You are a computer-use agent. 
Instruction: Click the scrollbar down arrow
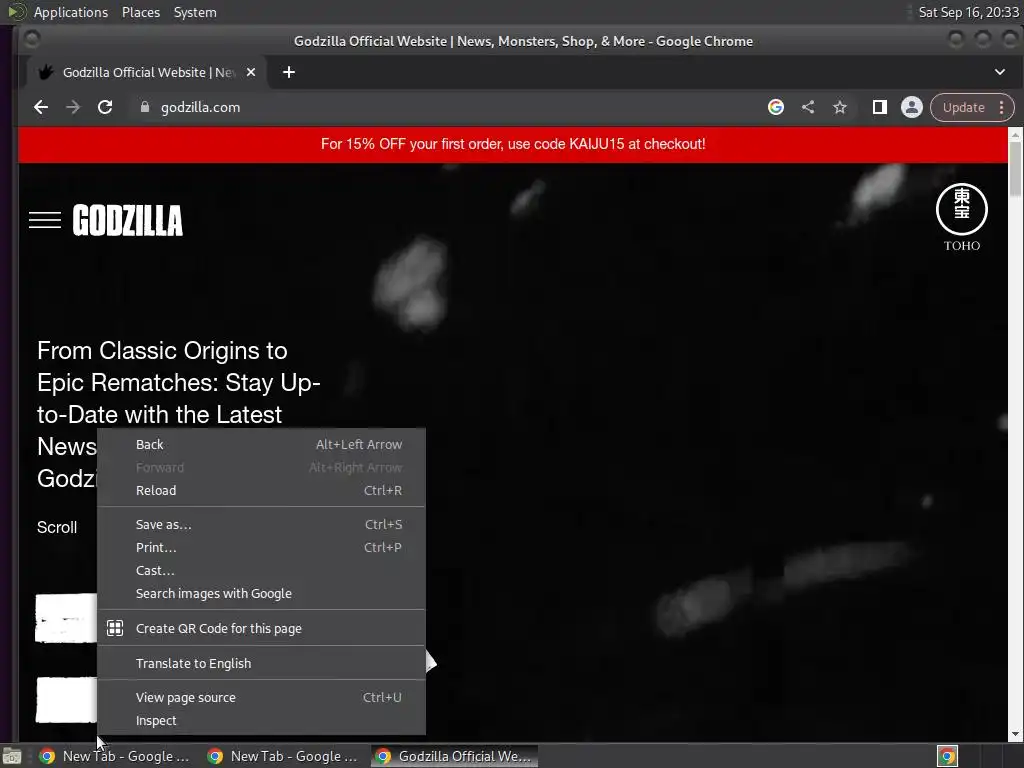point(1015,735)
